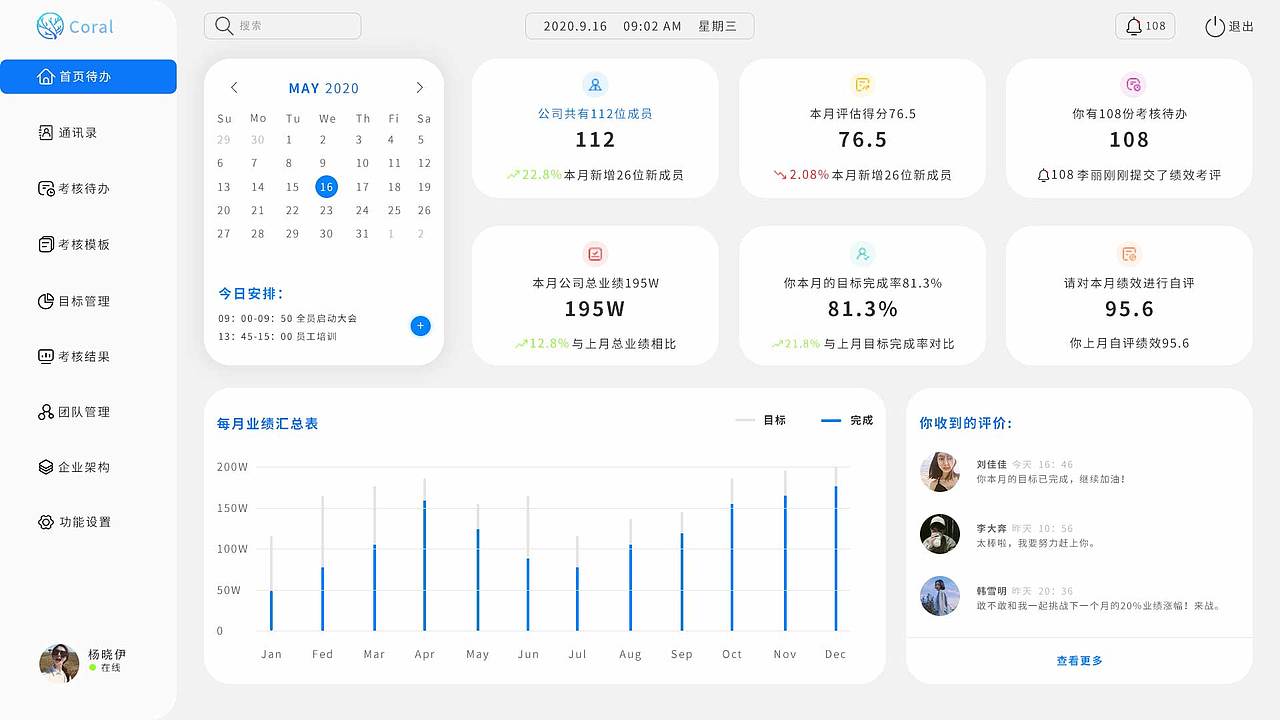Click 刘佳佳's avatar in reviews
Screen dimensions: 1280x720
coord(940,471)
